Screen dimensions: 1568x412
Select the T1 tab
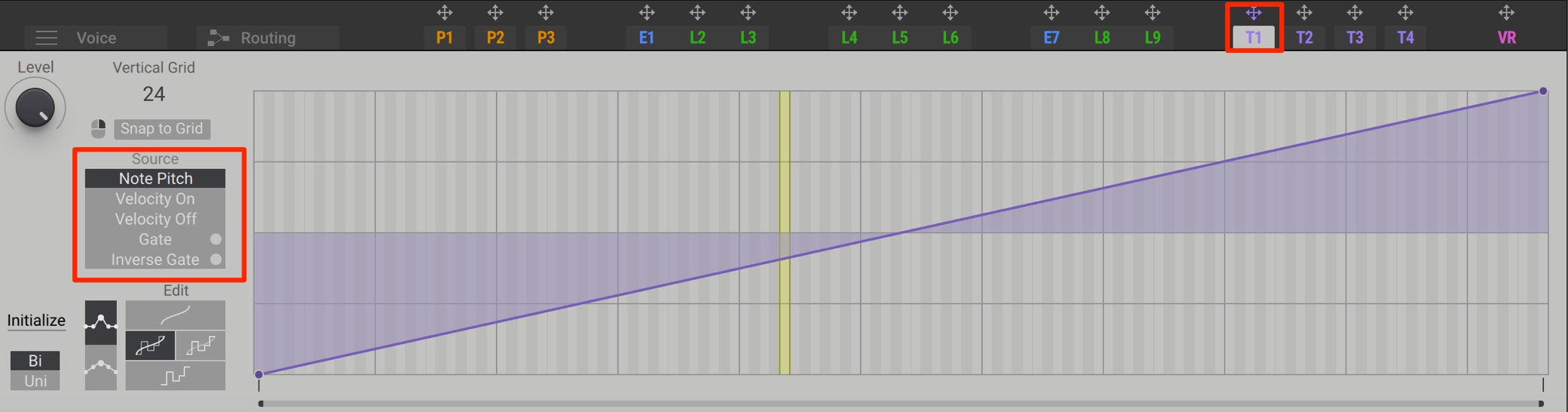pos(1254,38)
